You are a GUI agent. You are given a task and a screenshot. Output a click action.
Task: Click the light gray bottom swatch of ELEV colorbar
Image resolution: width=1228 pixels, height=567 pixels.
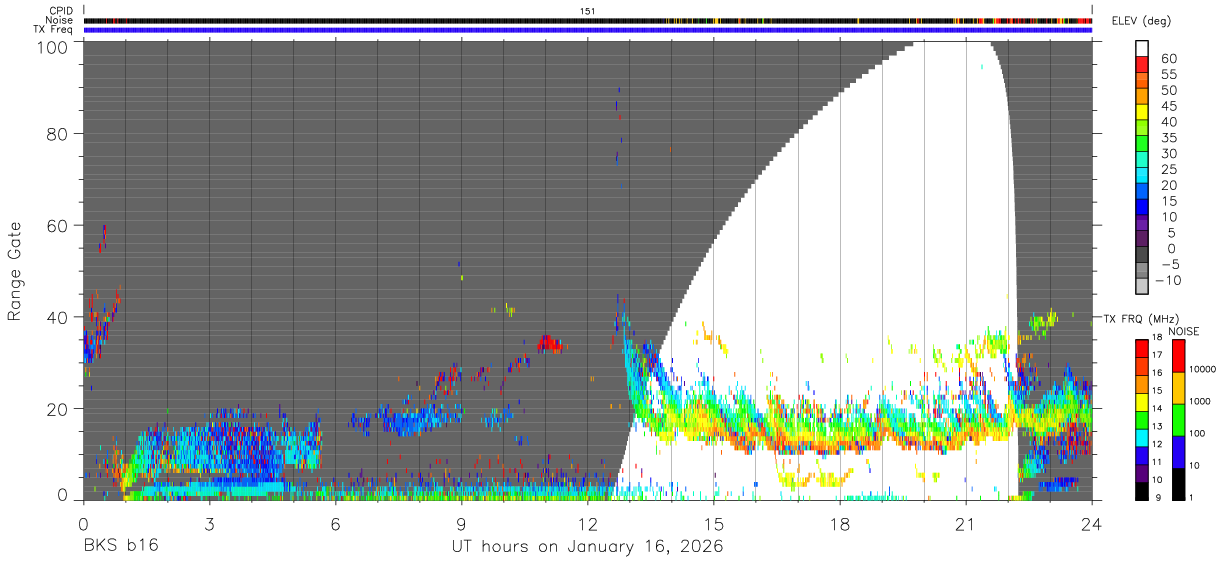[1142, 287]
